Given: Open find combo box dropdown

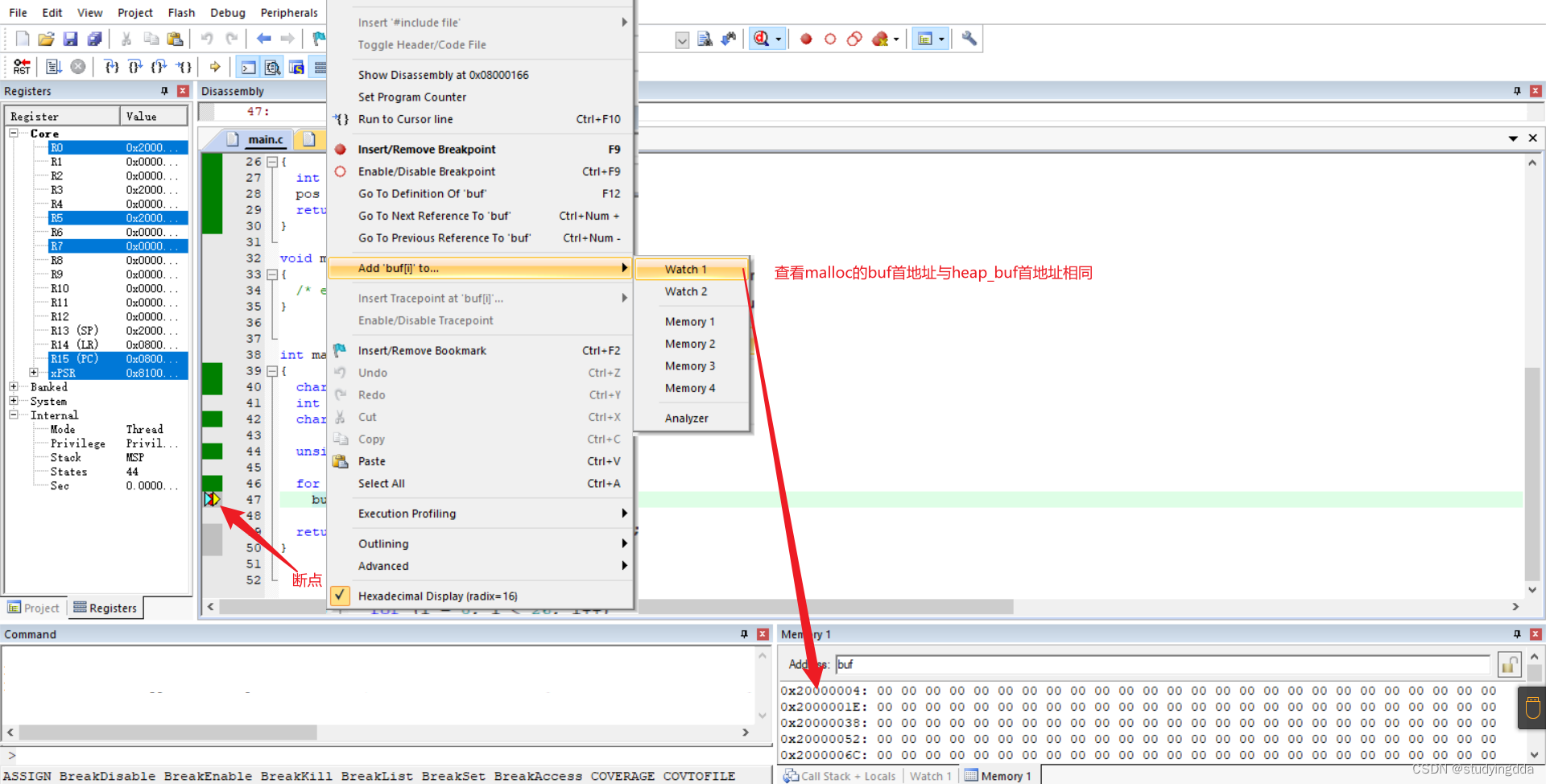Looking at the screenshot, I should click(x=682, y=40).
